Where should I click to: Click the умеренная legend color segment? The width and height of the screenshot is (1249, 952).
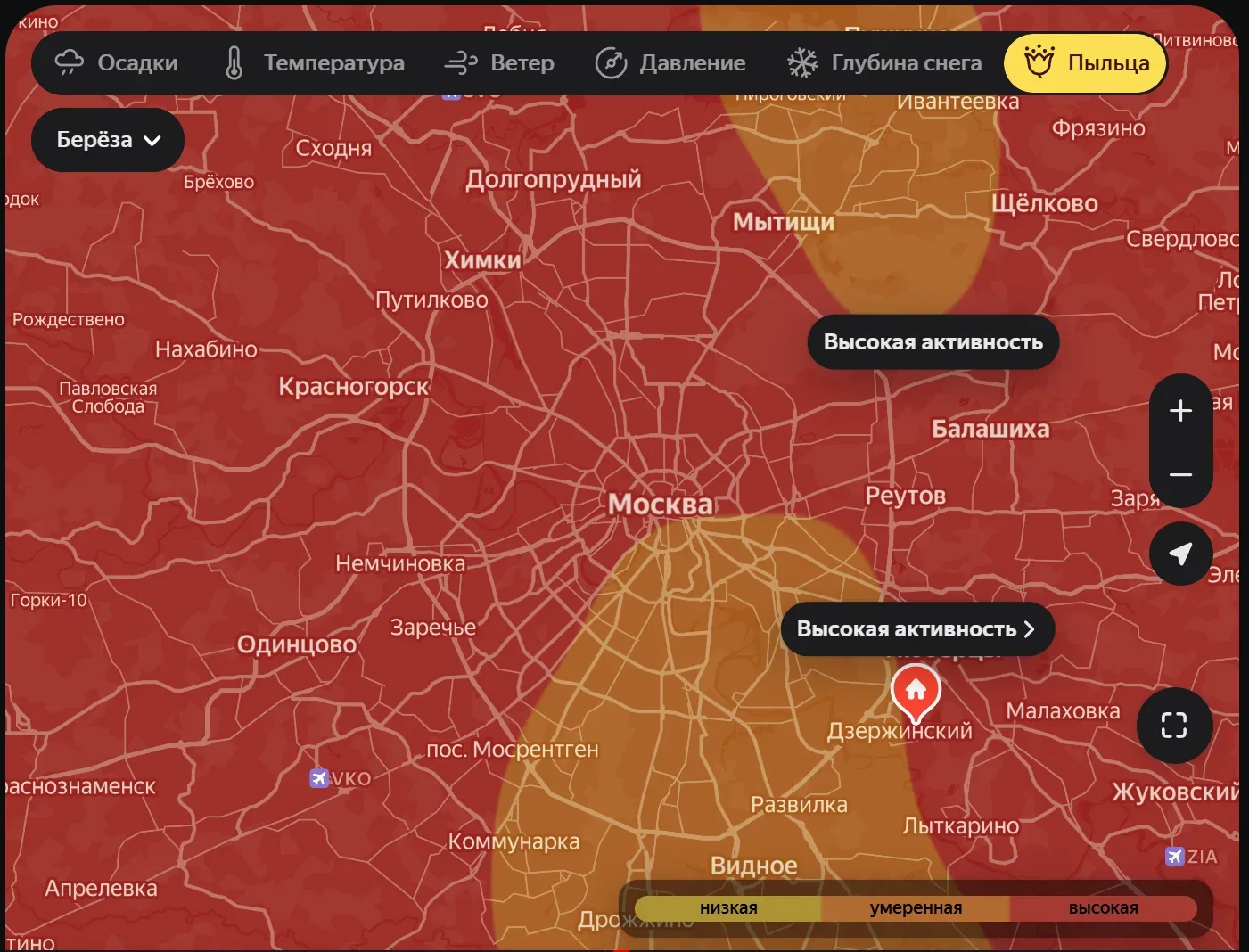tap(916, 908)
